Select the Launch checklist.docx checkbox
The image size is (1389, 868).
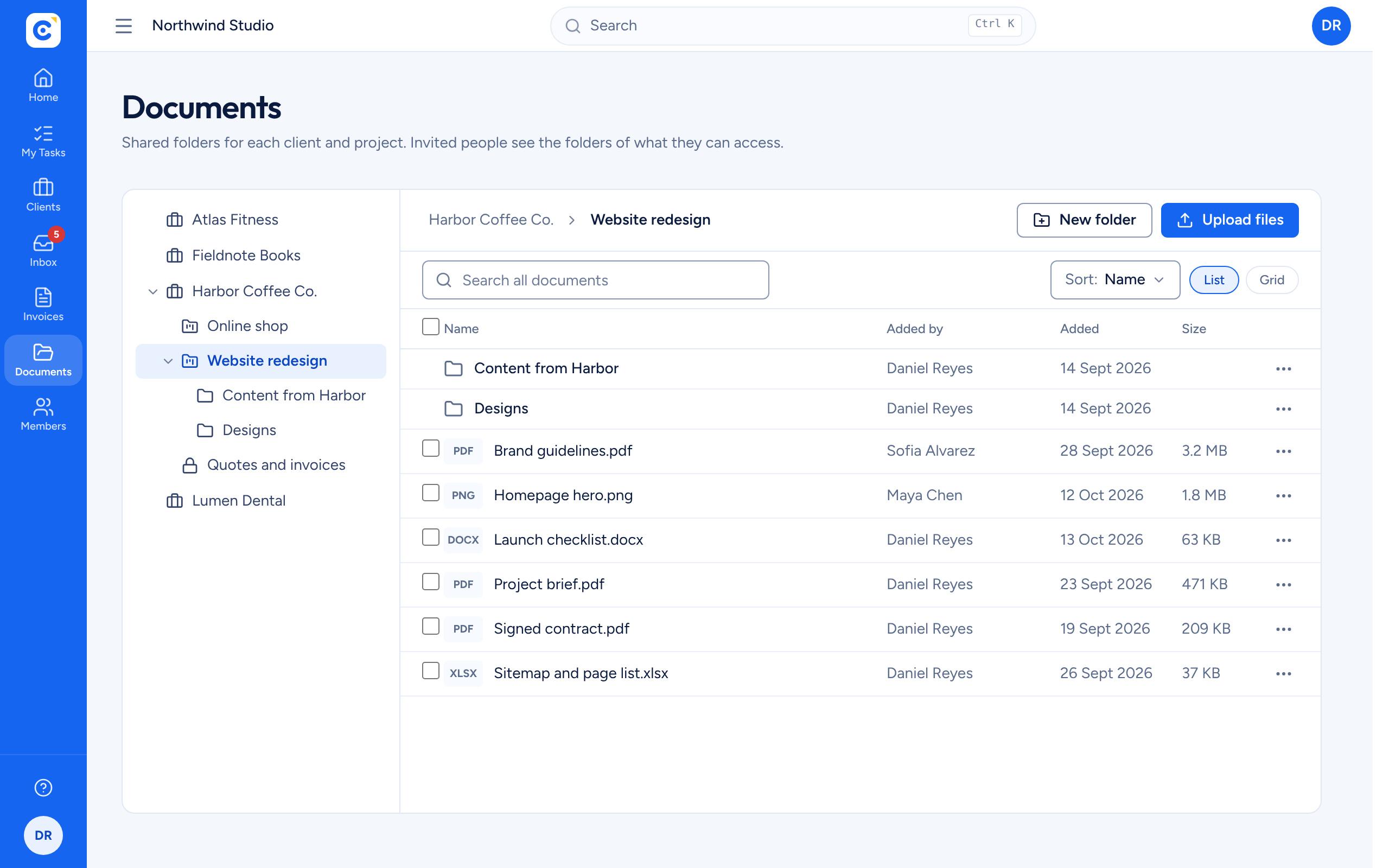point(430,537)
